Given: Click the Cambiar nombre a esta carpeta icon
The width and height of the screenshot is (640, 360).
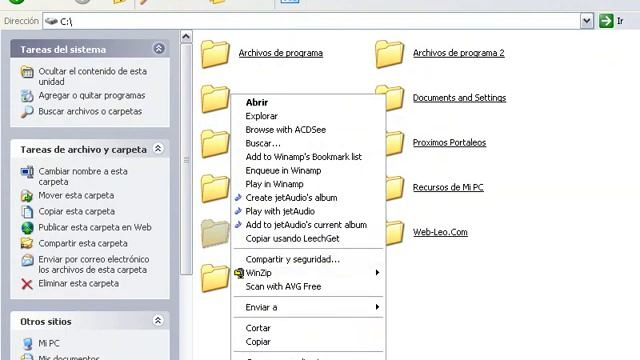Looking at the screenshot, I should tap(27, 172).
